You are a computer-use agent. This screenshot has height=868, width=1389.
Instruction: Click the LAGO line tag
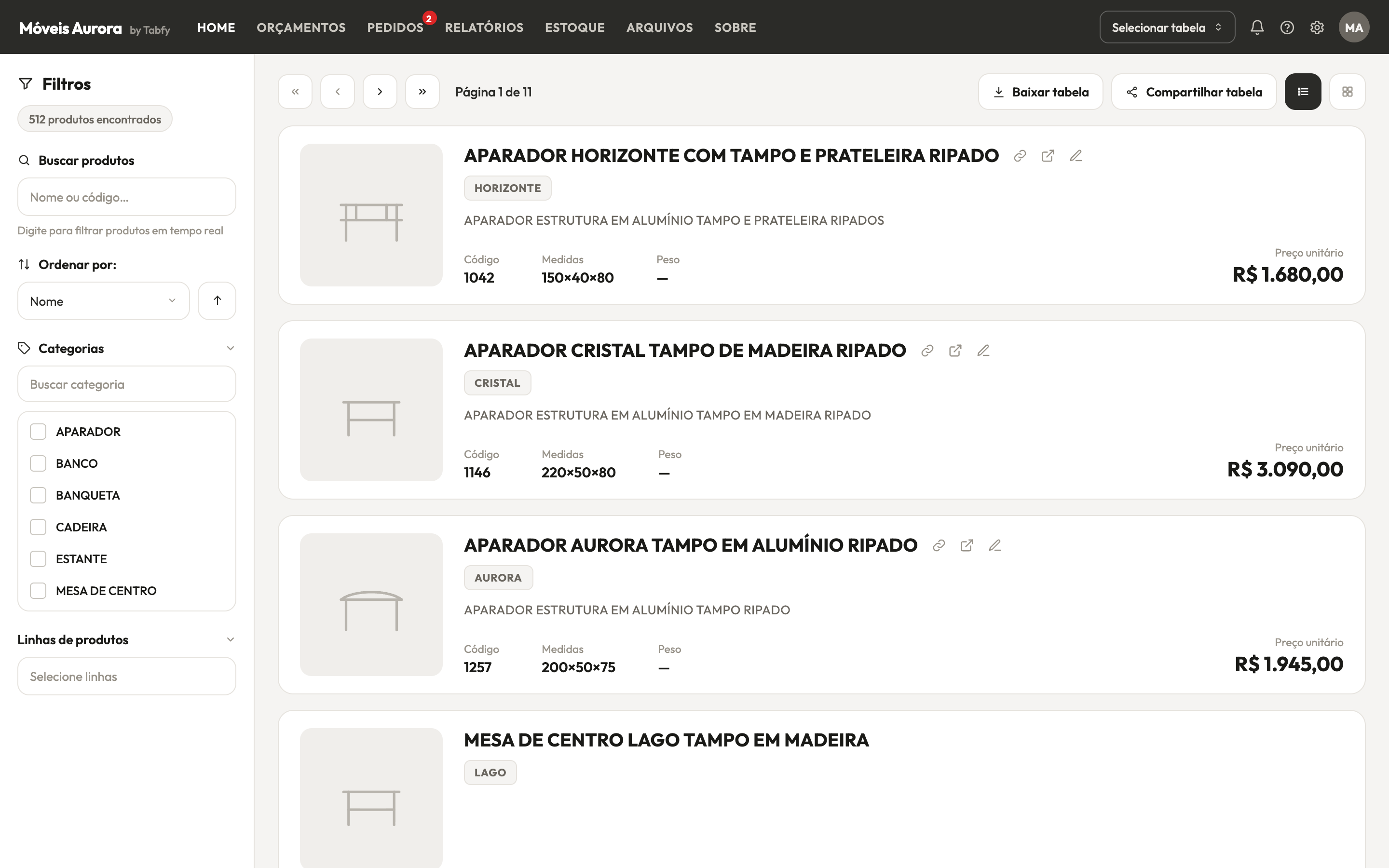pyautogui.click(x=490, y=773)
